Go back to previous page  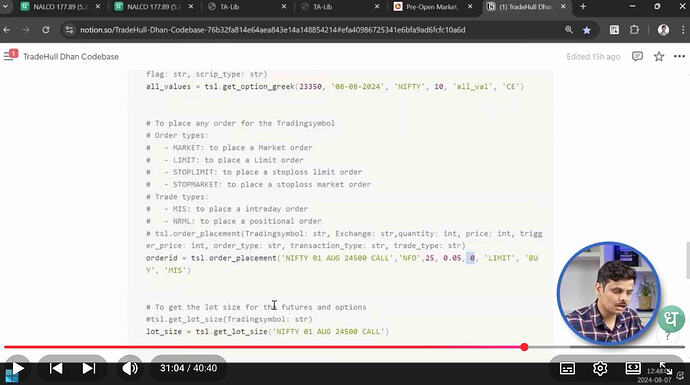click(x=7, y=30)
